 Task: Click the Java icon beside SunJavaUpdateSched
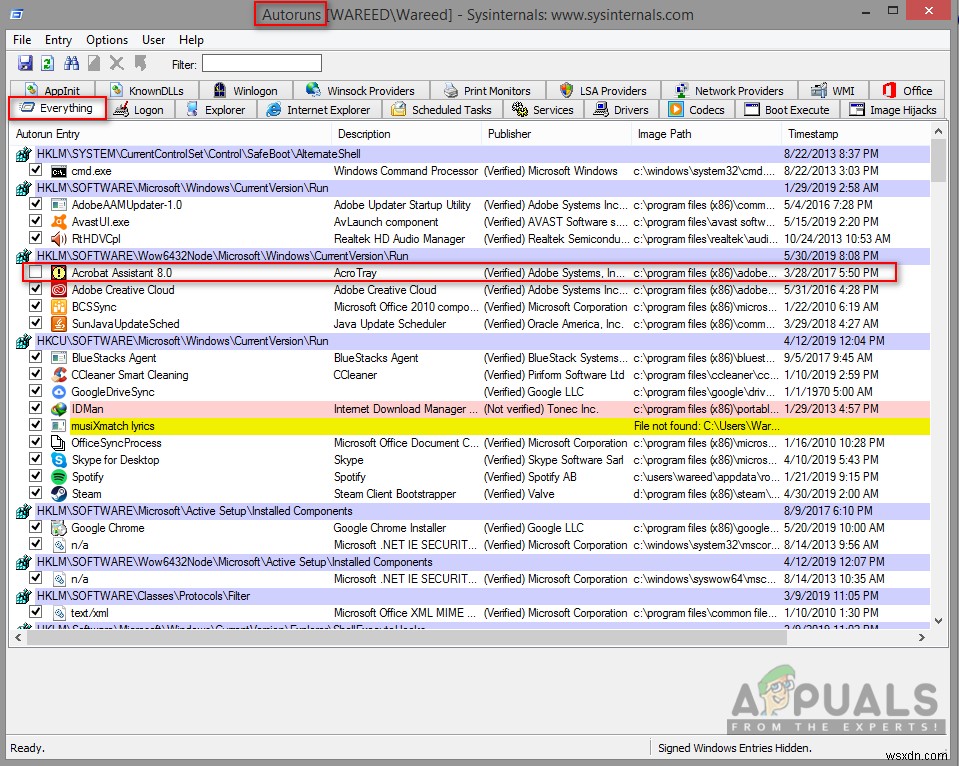[59, 324]
